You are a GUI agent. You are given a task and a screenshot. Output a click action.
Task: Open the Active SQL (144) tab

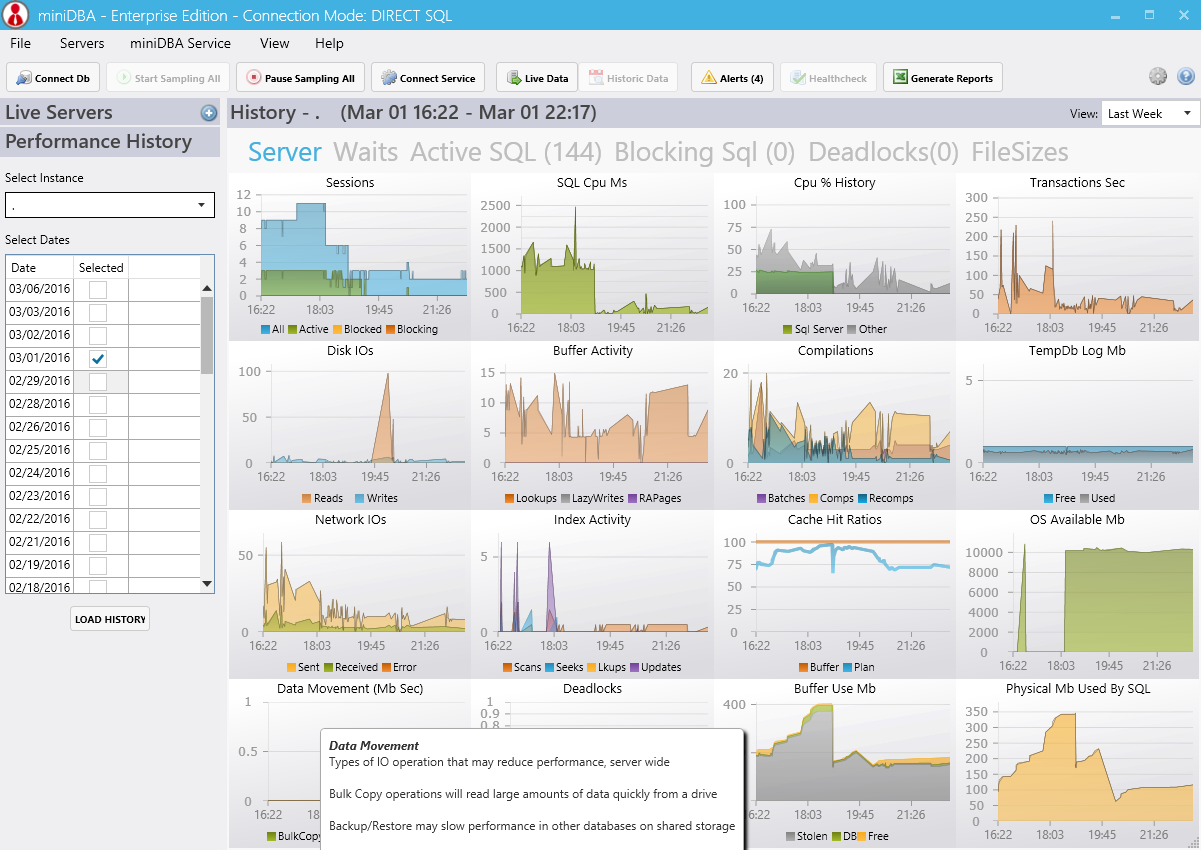[506, 152]
